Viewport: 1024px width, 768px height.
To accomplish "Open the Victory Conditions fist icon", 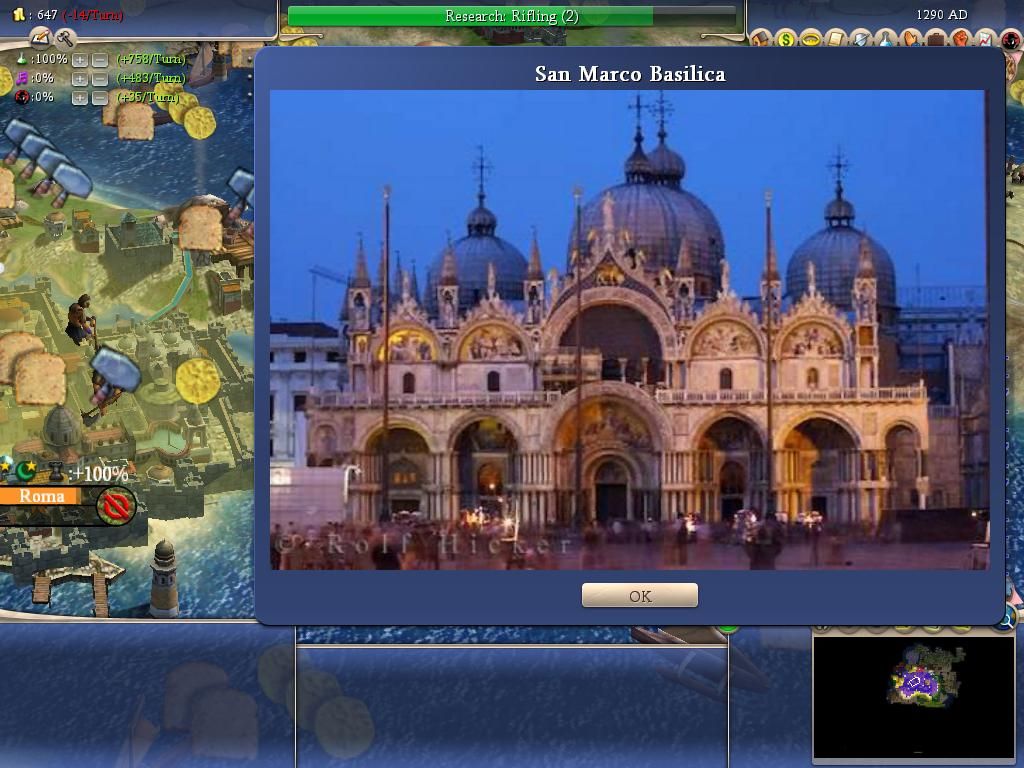I will point(961,38).
